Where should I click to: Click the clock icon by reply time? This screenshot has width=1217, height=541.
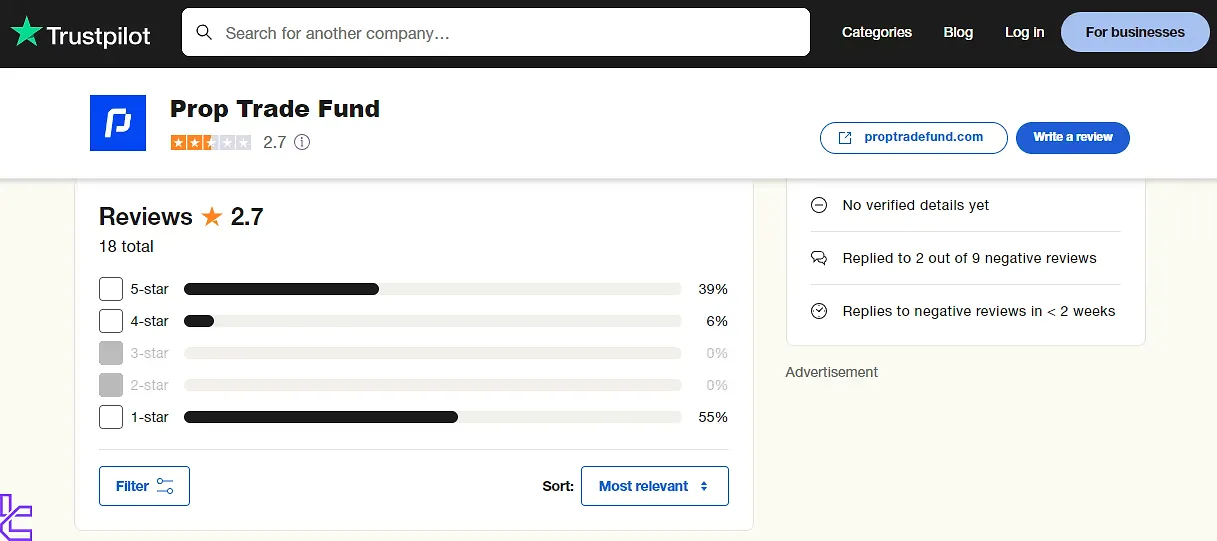click(x=819, y=311)
